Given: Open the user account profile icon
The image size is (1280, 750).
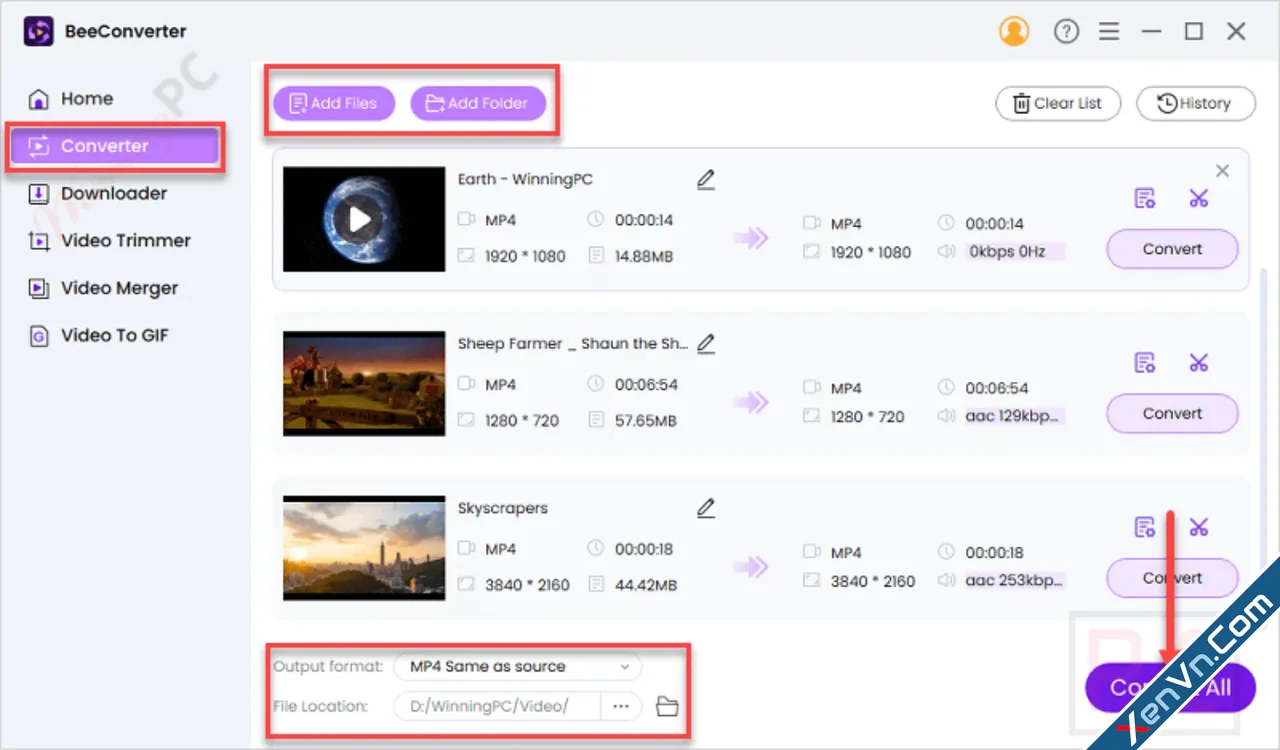Looking at the screenshot, I should pyautogui.click(x=1014, y=32).
